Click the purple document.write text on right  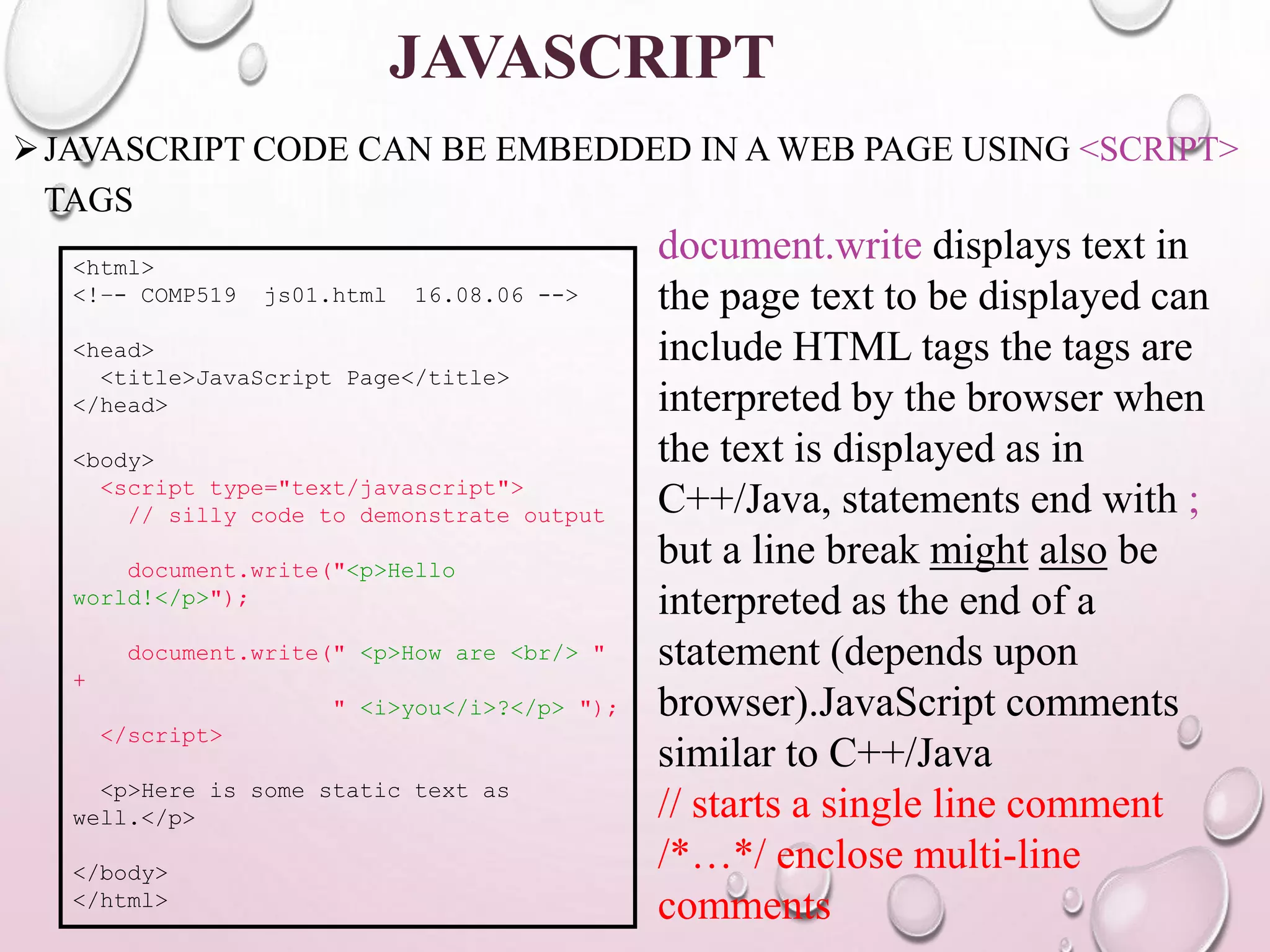point(790,245)
